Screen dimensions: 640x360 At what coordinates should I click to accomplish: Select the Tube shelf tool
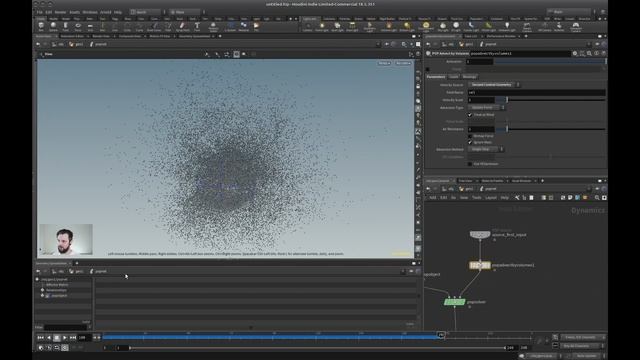tap(65, 27)
